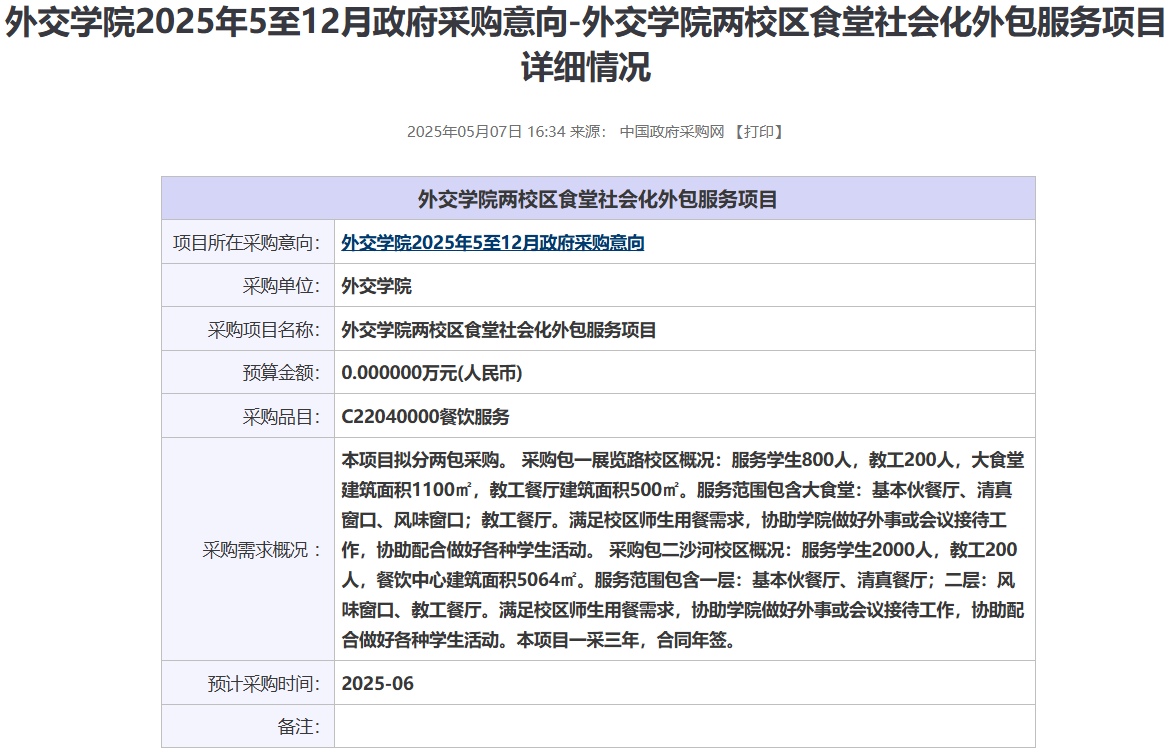Click the 项目所在采购意向 row label
Image resolution: width=1173 pixels, height=753 pixels.
point(246,243)
